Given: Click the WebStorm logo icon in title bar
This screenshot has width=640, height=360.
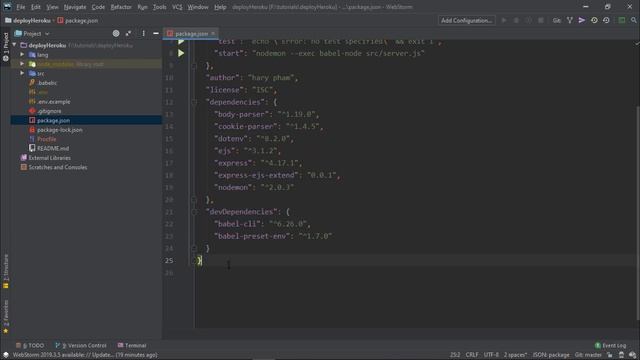Looking at the screenshot, I should point(7,7).
